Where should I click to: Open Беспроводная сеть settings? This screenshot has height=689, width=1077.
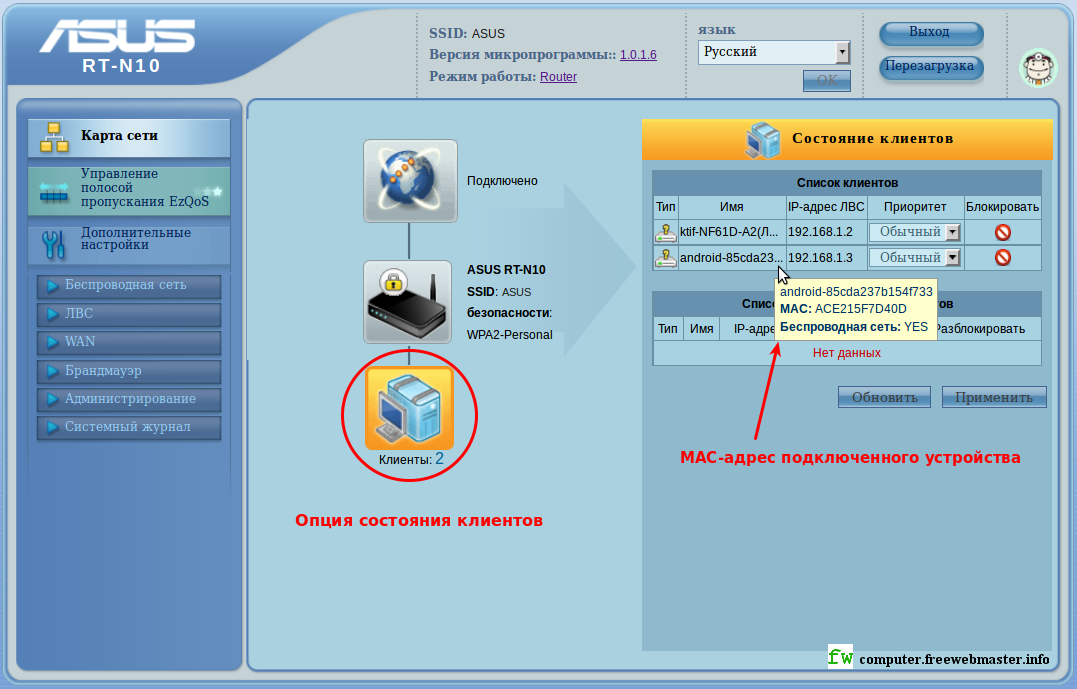(x=129, y=286)
